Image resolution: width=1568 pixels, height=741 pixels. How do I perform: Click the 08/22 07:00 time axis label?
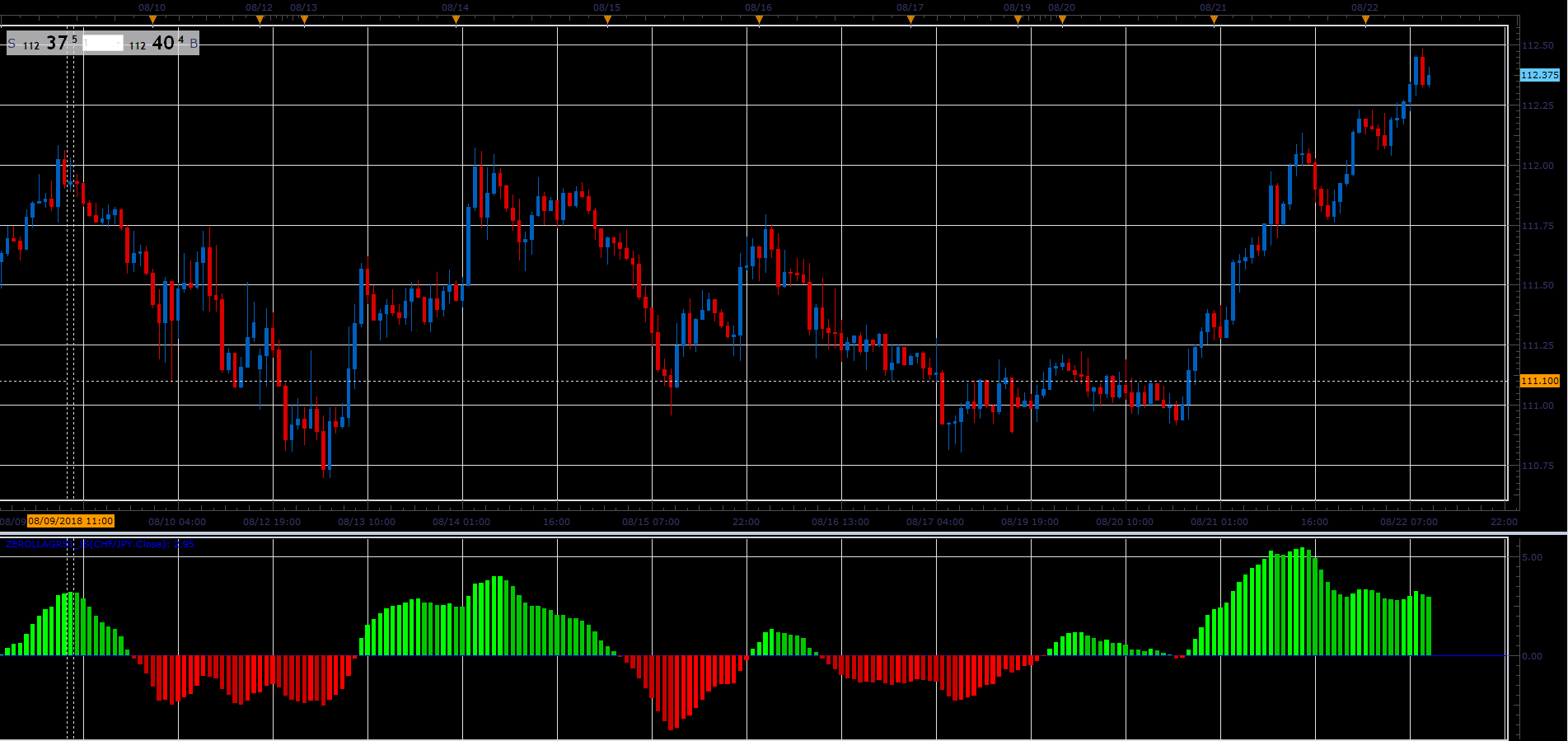tap(1409, 522)
